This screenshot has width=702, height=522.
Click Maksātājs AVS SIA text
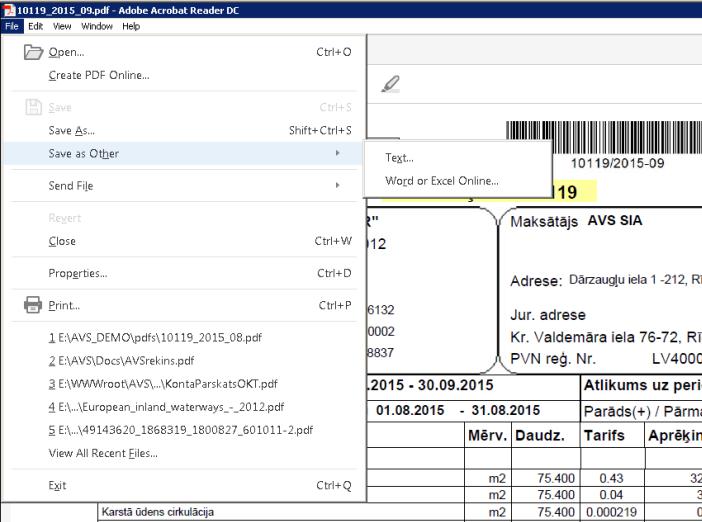(576, 221)
